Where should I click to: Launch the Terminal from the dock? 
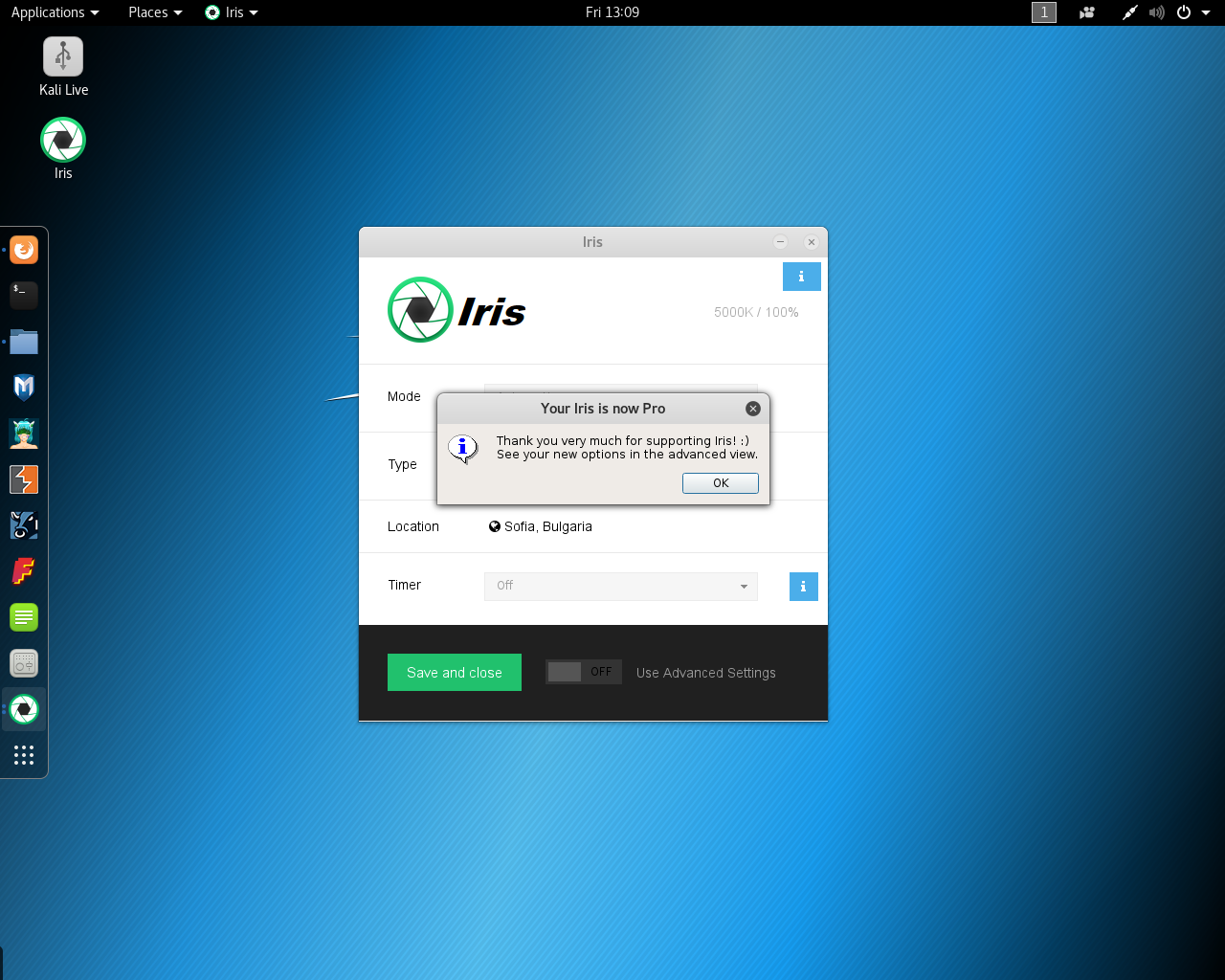24,295
